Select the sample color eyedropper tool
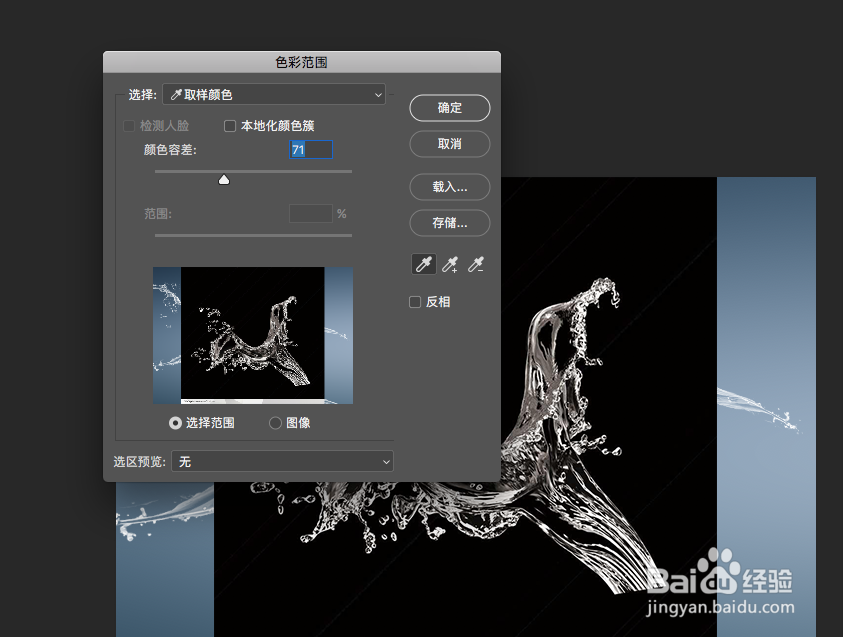 coord(423,263)
